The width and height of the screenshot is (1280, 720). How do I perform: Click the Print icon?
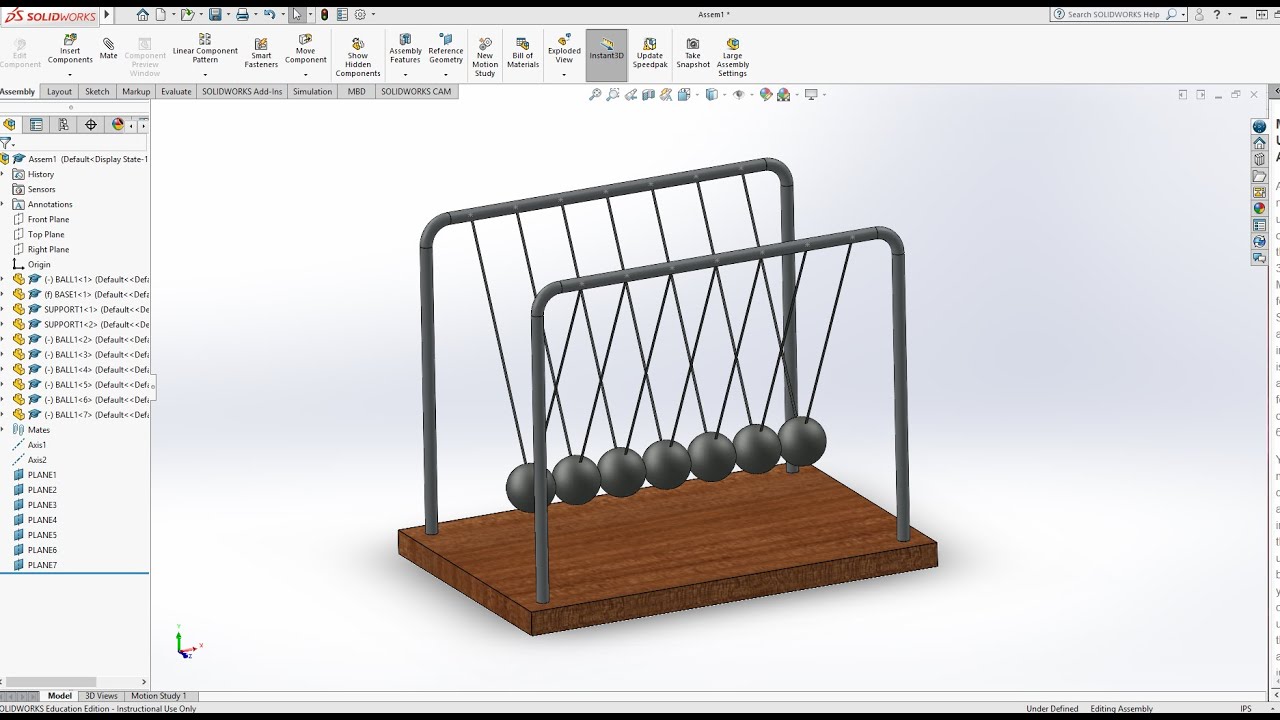point(242,15)
